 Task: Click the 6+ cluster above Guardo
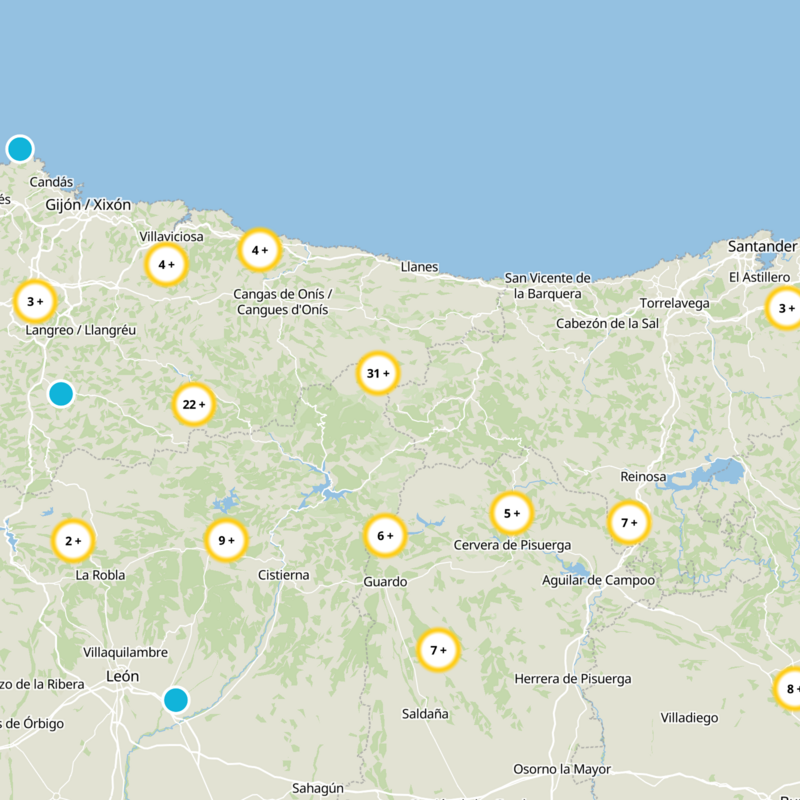click(384, 535)
